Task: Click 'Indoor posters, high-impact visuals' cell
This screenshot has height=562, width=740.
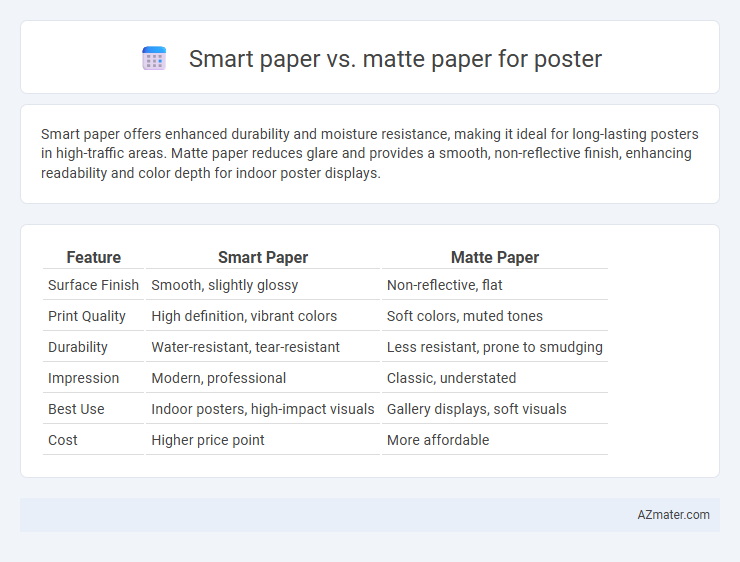Action: 263,409
